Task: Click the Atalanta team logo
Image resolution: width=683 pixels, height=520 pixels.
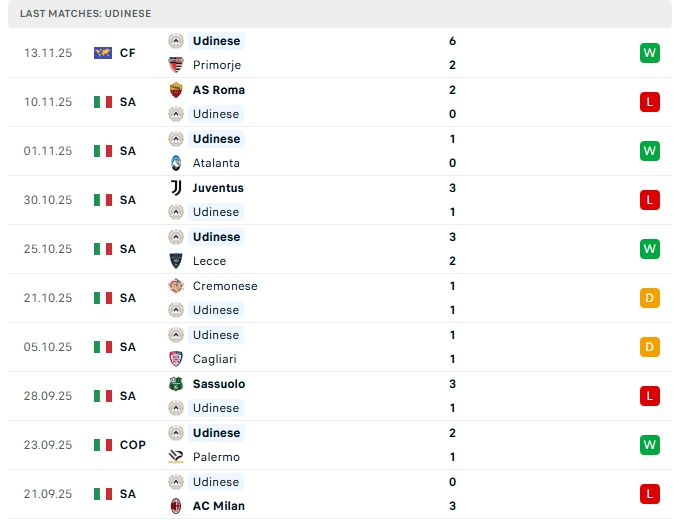Action: coord(176,163)
